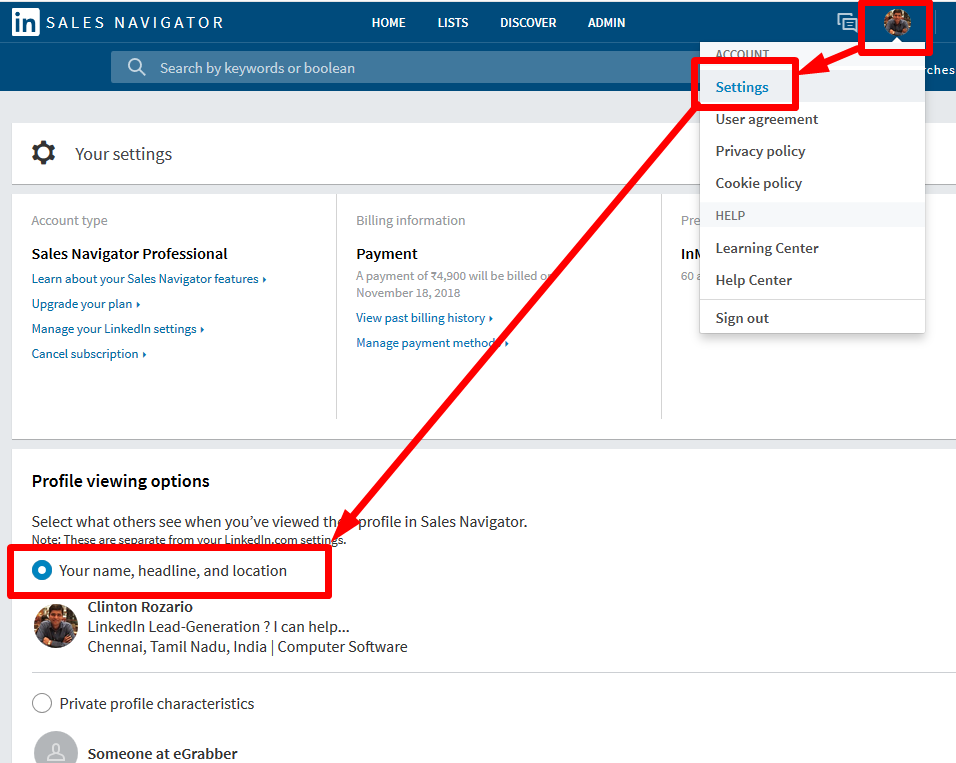The image size is (956, 763).
Task: Open Help Center menu item
Action: [754, 280]
